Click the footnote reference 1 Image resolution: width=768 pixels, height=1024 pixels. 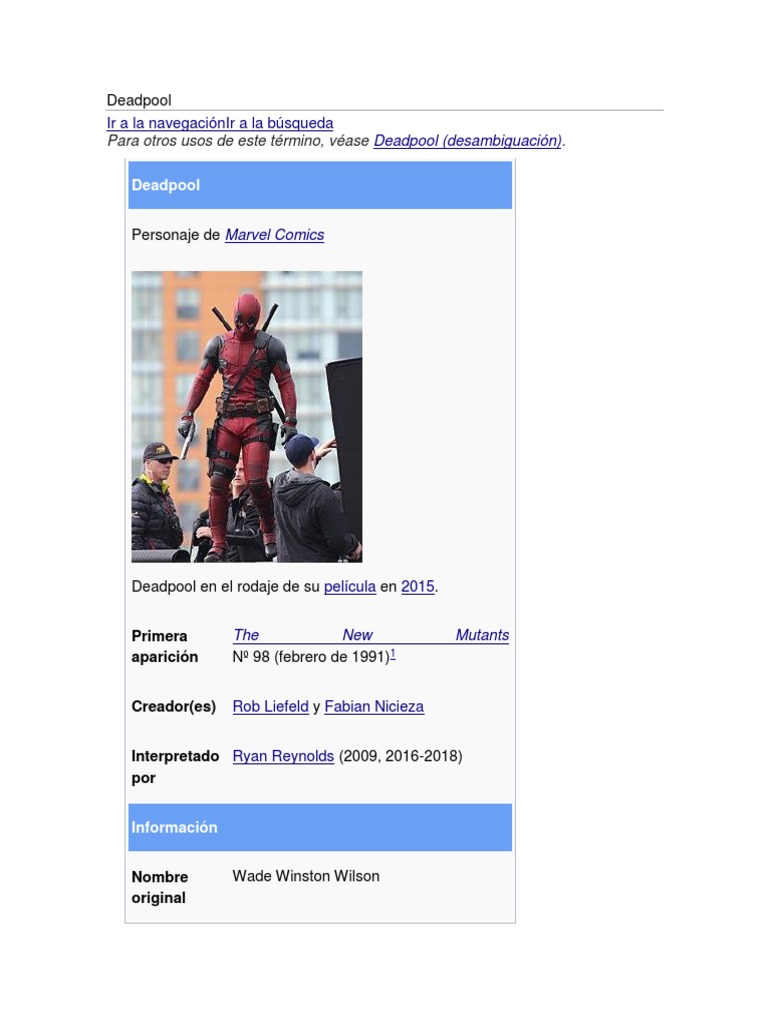pos(393,653)
